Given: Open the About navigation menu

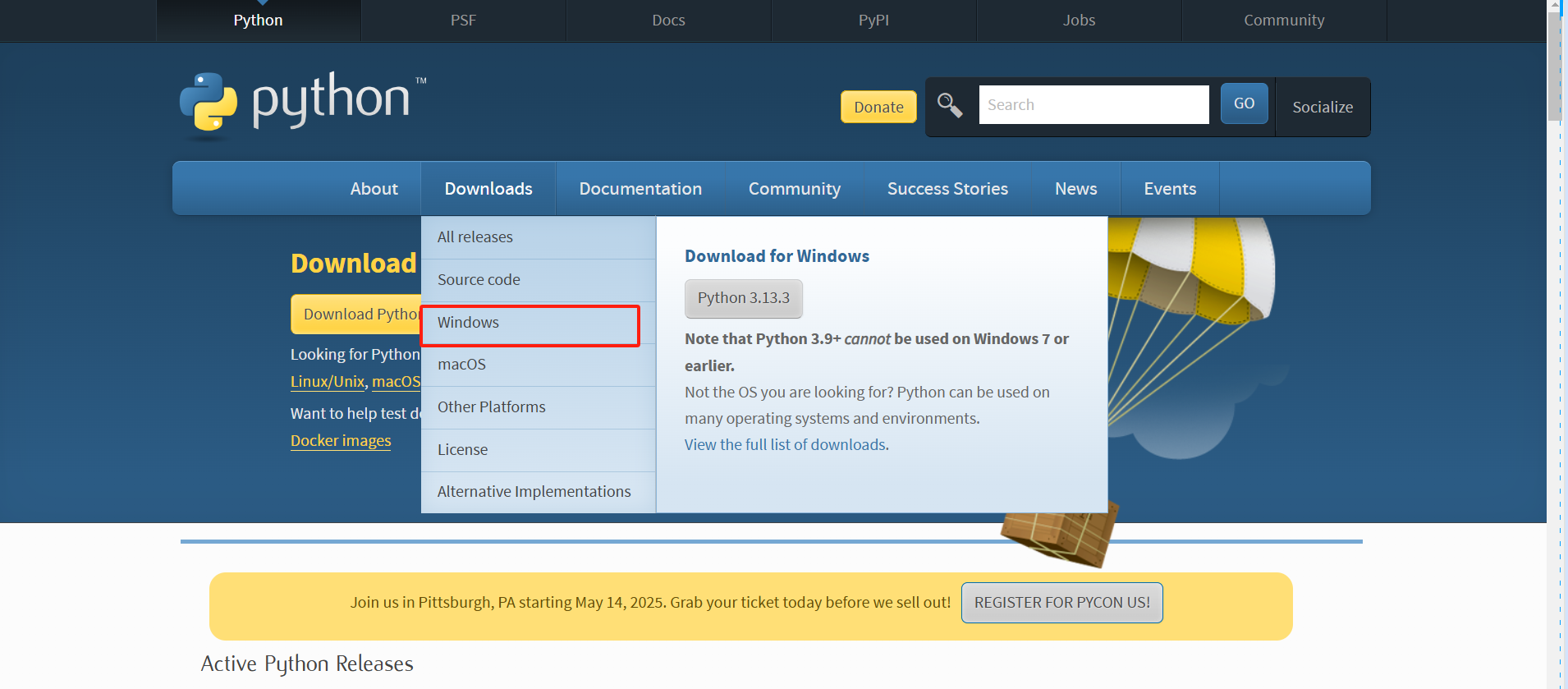Looking at the screenshot, I should (x=374, y=189).
